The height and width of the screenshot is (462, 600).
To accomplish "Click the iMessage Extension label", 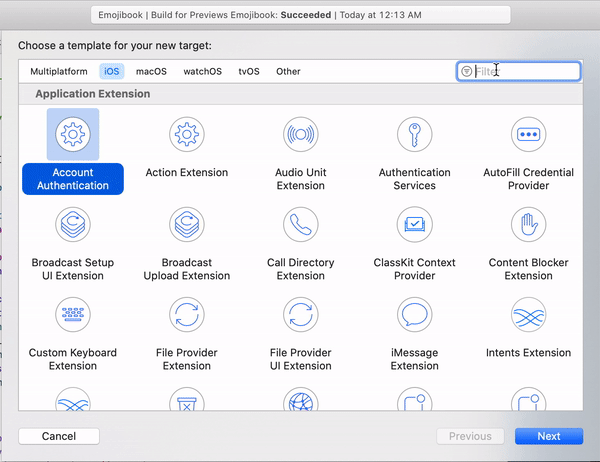I will 415,359.
